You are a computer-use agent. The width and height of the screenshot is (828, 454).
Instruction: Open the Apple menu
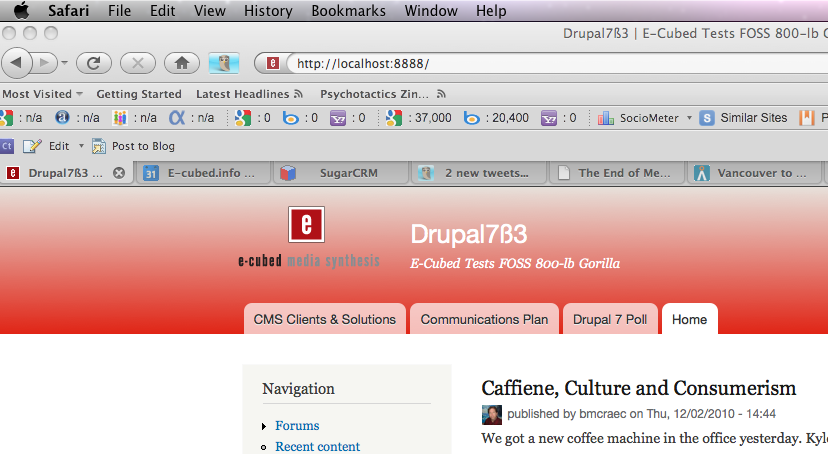tap(21, 10)
